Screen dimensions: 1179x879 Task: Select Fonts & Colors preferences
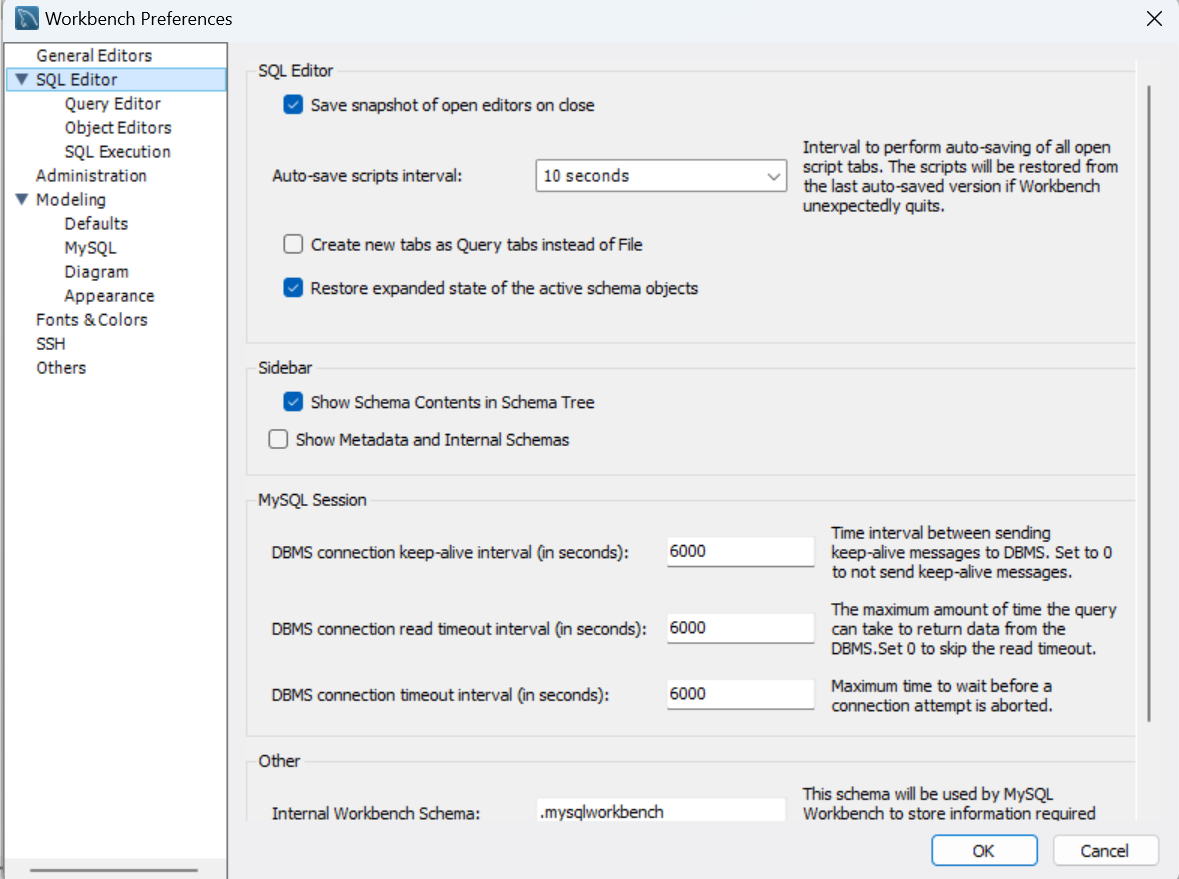coord(92,320)
